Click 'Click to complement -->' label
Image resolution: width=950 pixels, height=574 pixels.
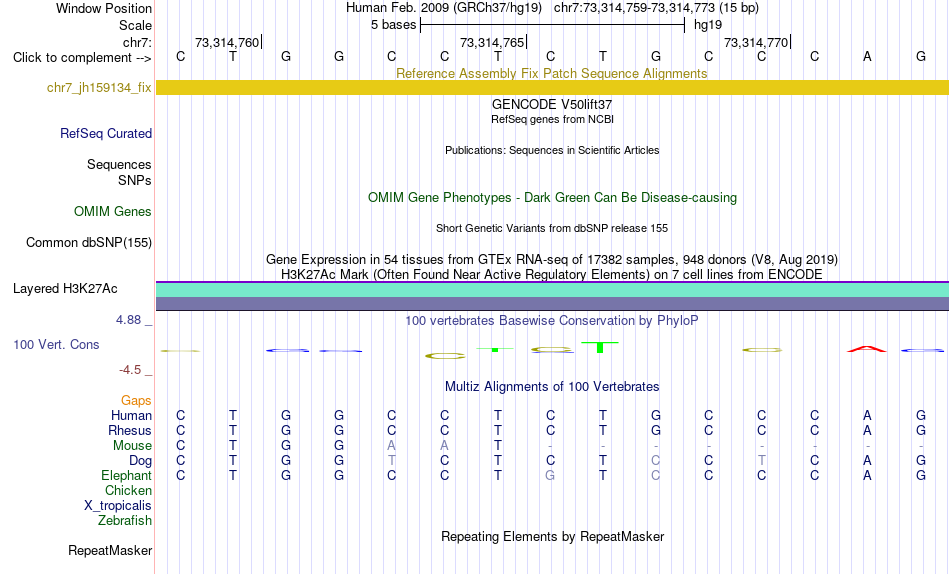[x=82, y=58]
